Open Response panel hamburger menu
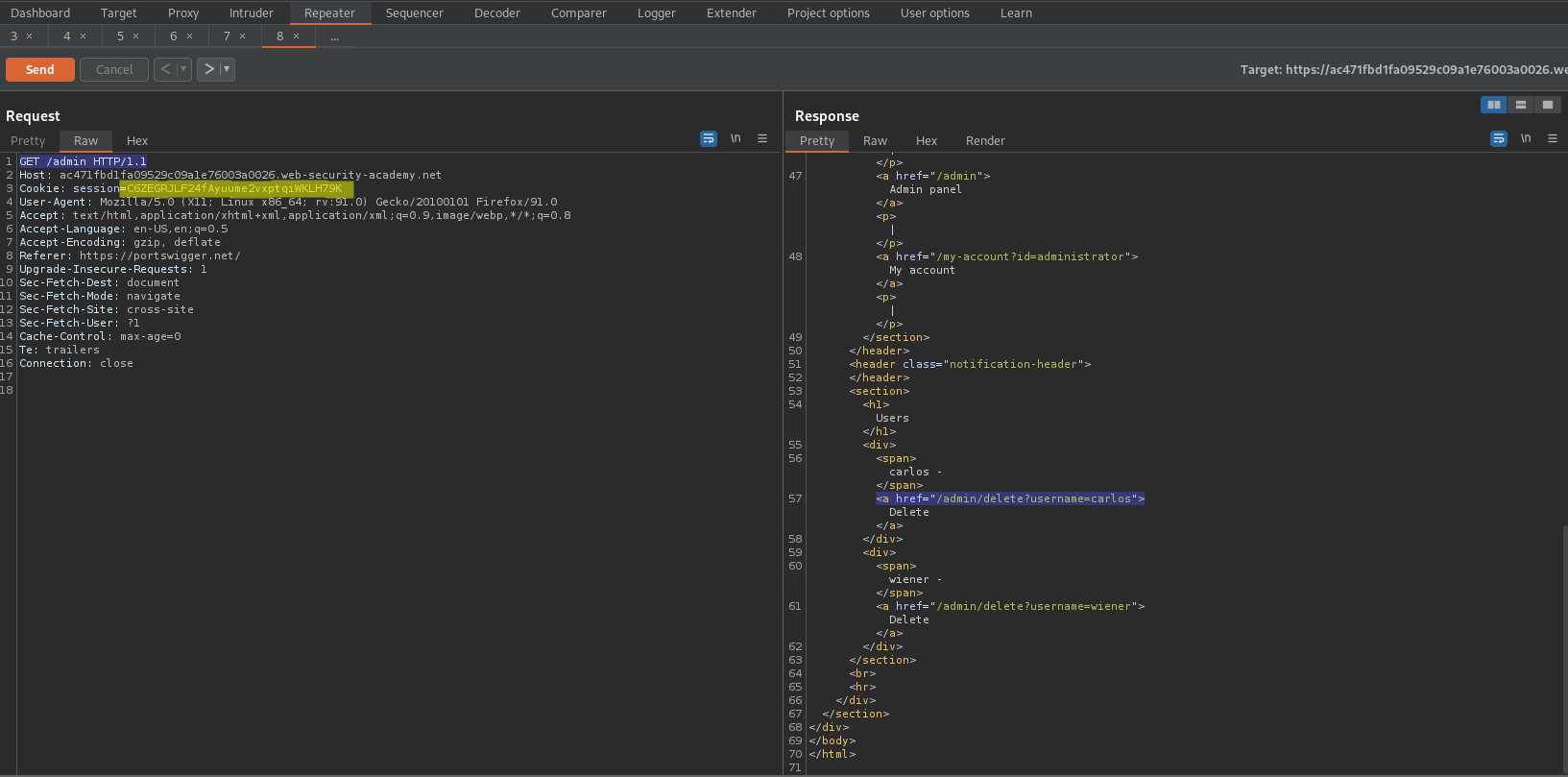Viewport: 1568px width, 777px height. click(1553, 138)
